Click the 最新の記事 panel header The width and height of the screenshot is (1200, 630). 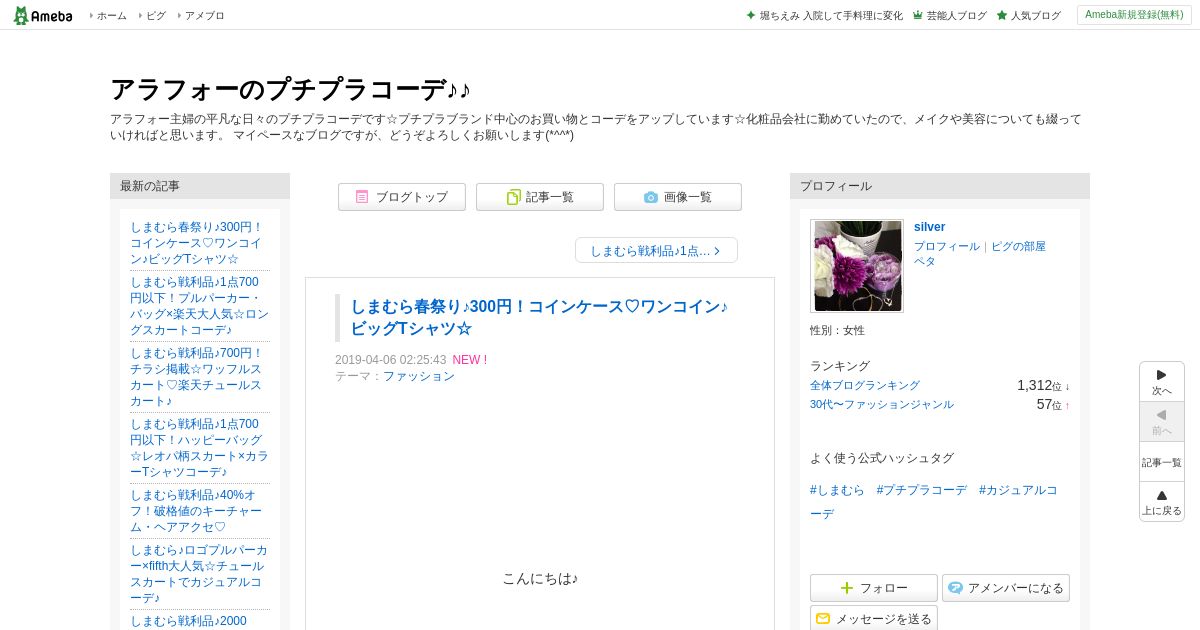coord(200,186)
